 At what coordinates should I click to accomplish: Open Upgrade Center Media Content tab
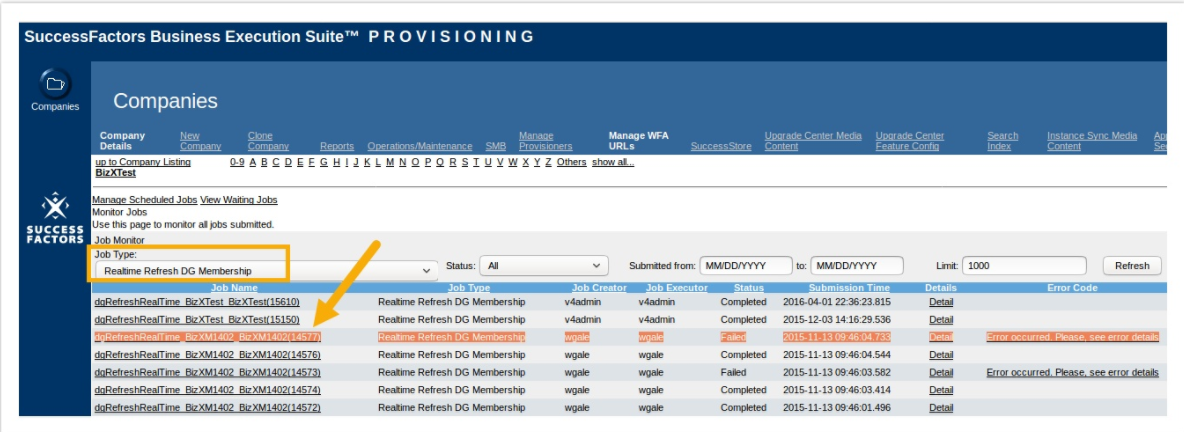pos(813,140)
